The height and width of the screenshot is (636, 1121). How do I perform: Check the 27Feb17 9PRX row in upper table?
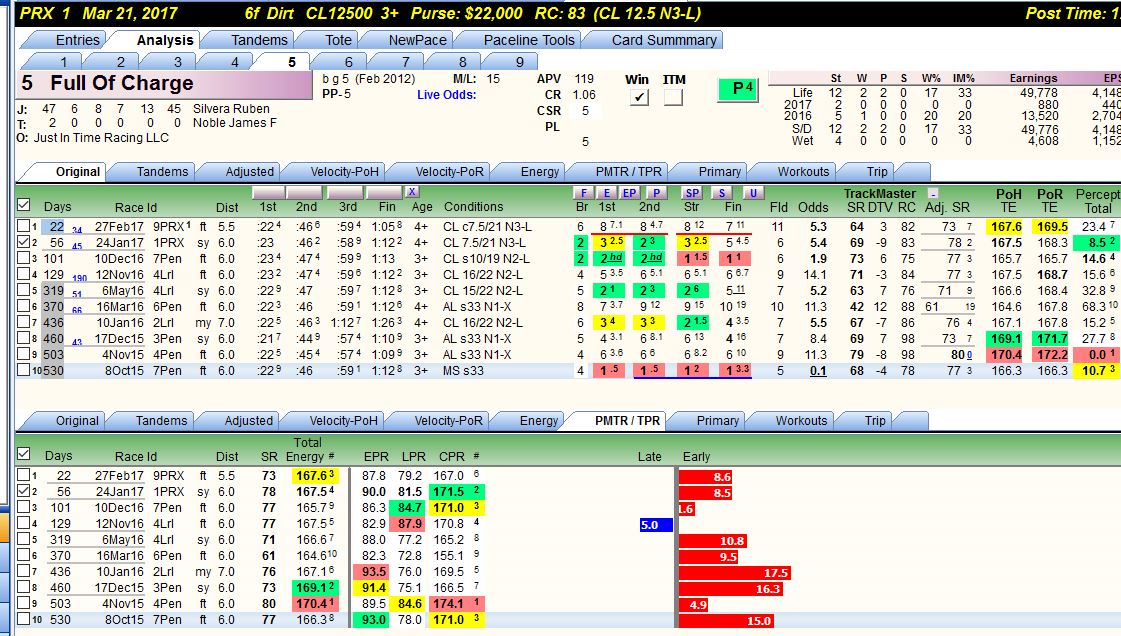[x=24, y=227]
